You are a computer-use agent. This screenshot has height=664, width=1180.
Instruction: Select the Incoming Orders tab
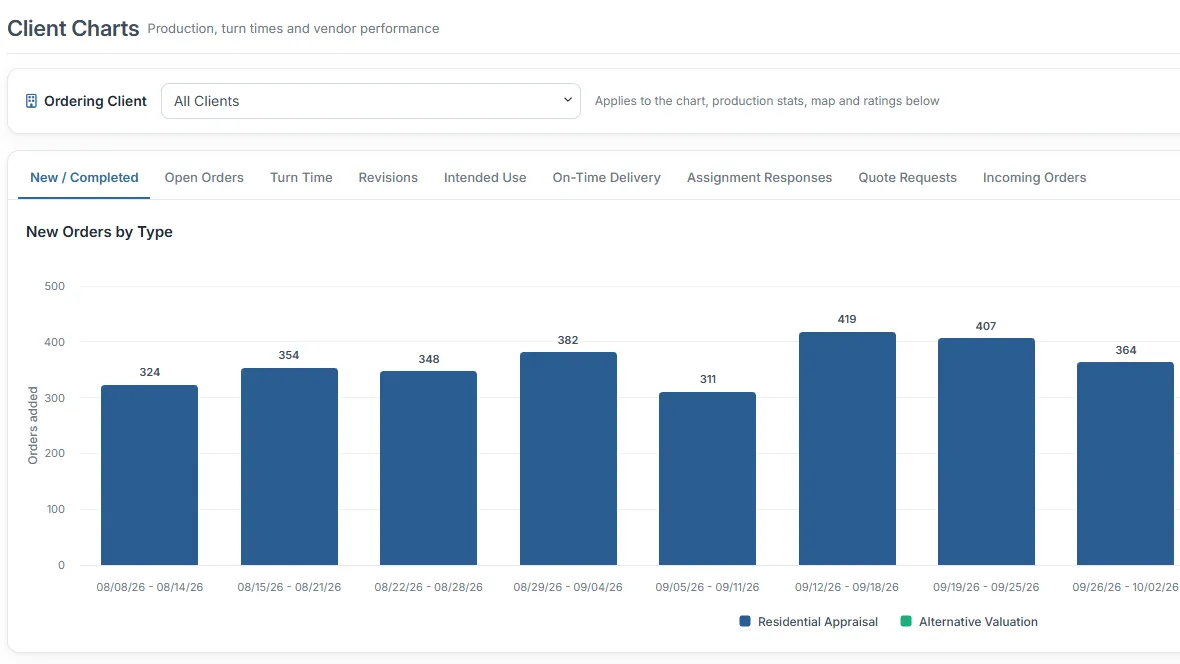click(1034, 178)
